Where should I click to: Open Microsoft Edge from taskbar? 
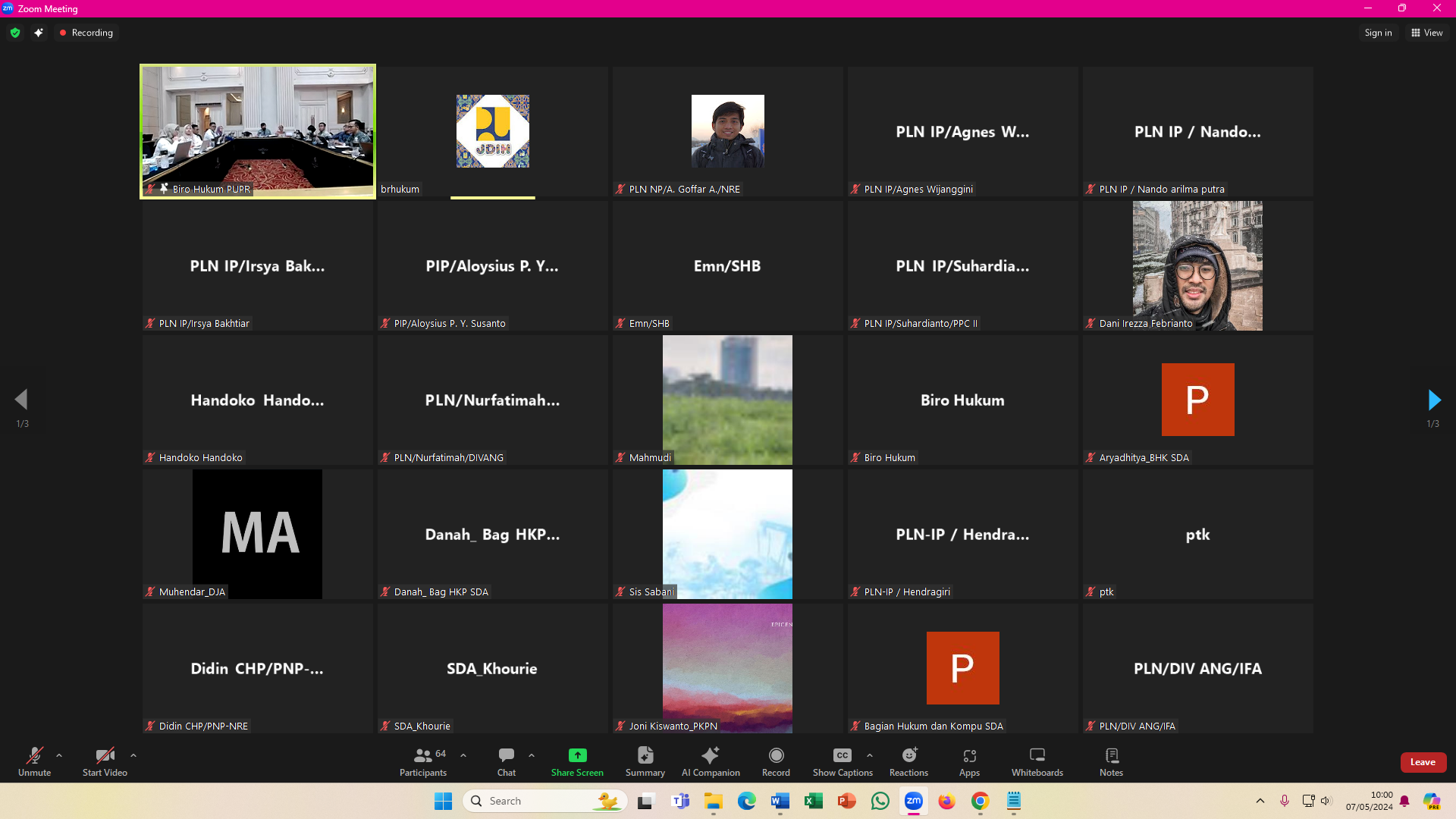click(x=747, y=801)
